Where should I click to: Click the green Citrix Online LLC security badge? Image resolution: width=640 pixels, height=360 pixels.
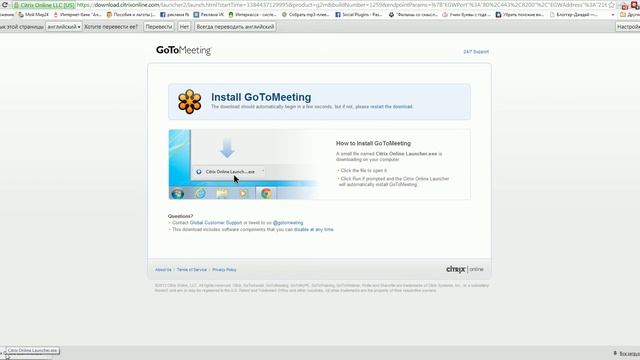click(x=44, y=5)
